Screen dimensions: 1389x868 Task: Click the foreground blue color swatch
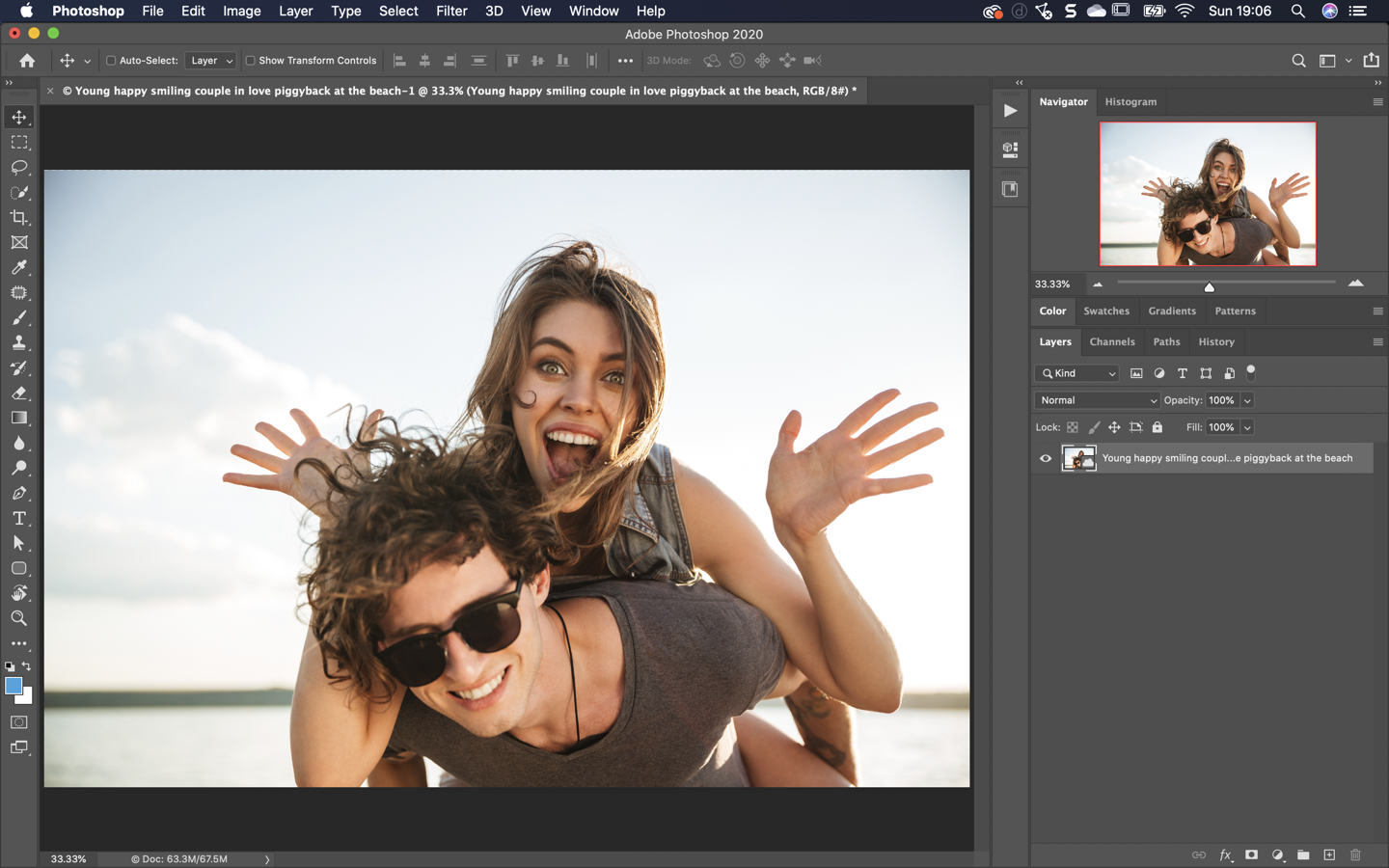(13, 686)
